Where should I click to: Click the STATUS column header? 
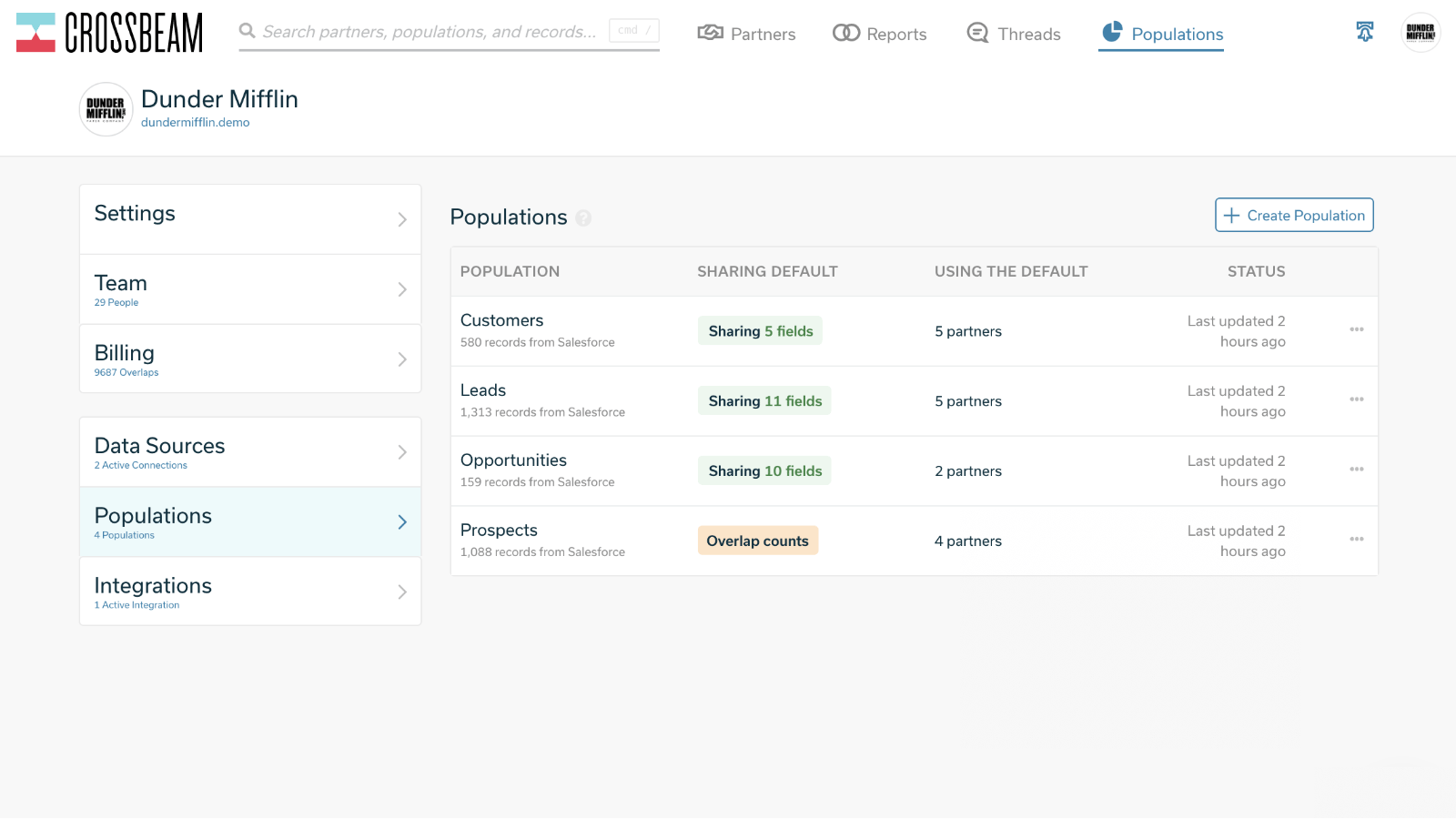point(1256,271)
